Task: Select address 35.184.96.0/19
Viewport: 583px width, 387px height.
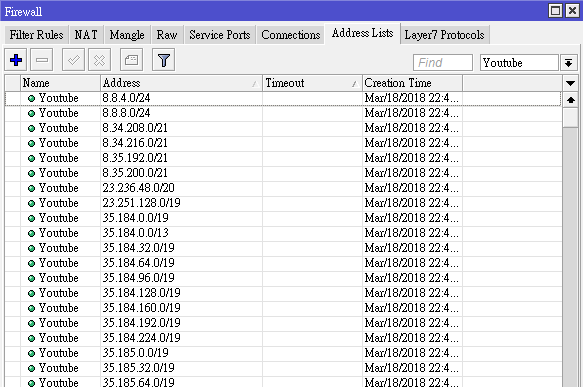Action: pos(283,278)
